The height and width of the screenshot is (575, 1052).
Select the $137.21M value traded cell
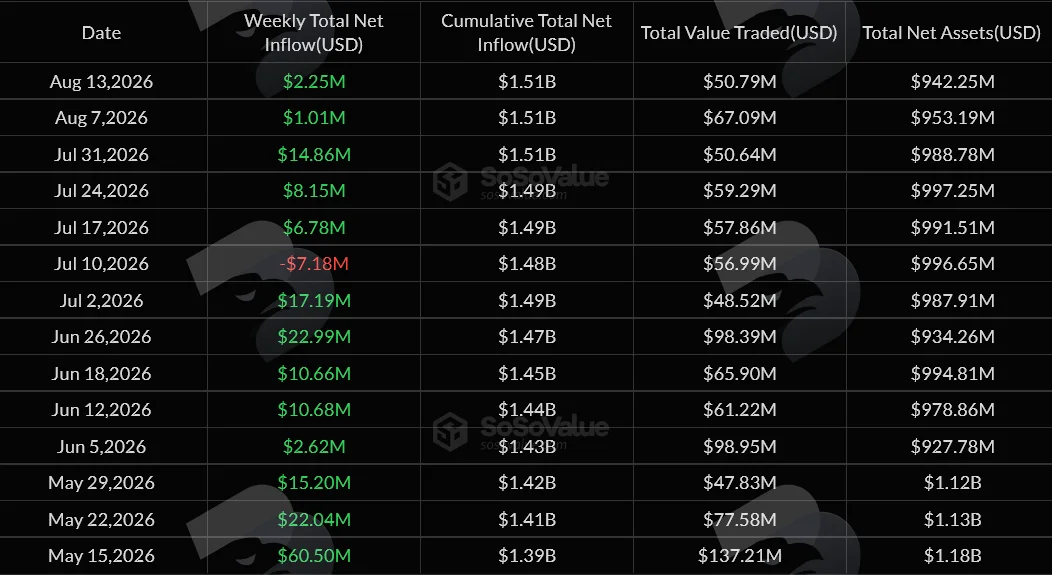(x=739, y=556)
